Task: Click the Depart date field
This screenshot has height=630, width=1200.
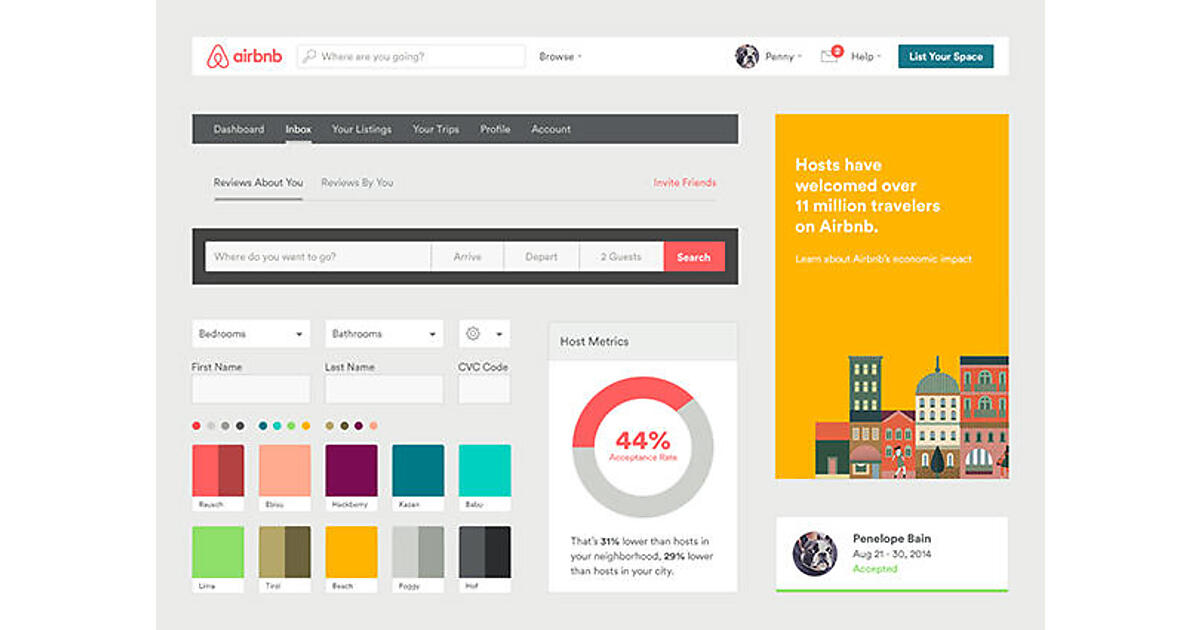Action: click(x=541, y=257)
